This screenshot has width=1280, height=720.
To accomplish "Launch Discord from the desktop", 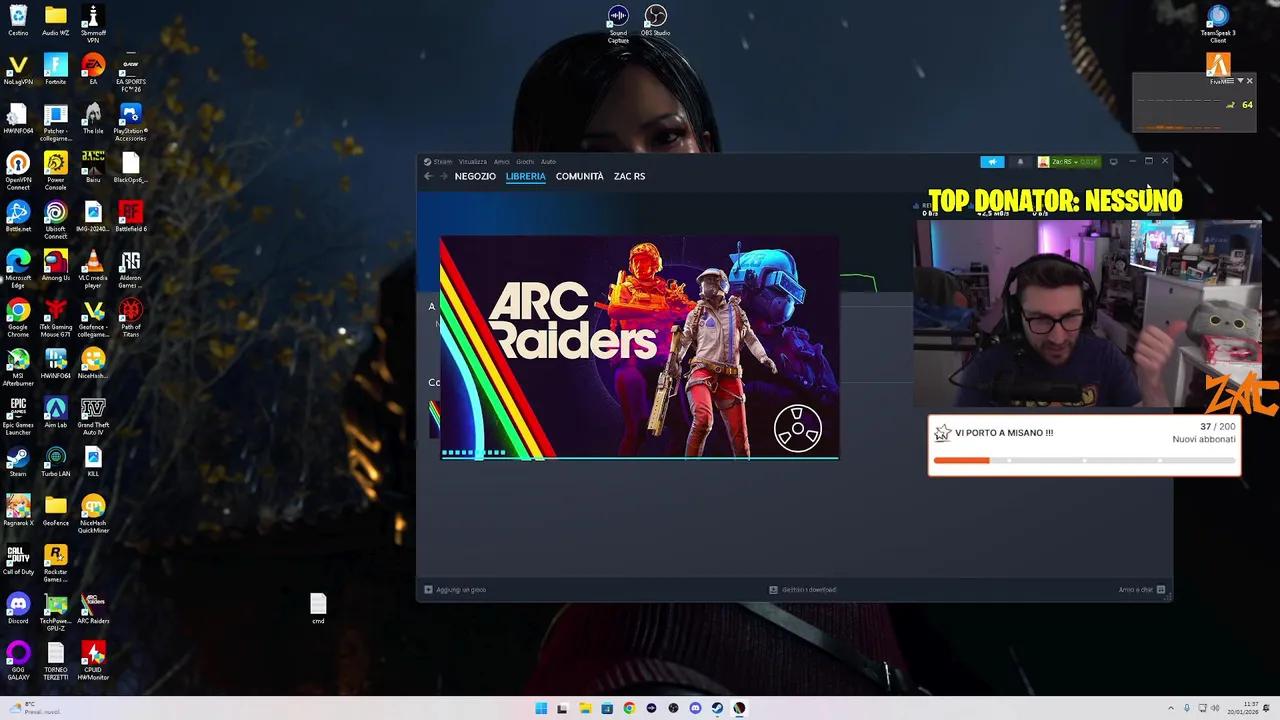I will pyautogui.click(x=17, y=605).
